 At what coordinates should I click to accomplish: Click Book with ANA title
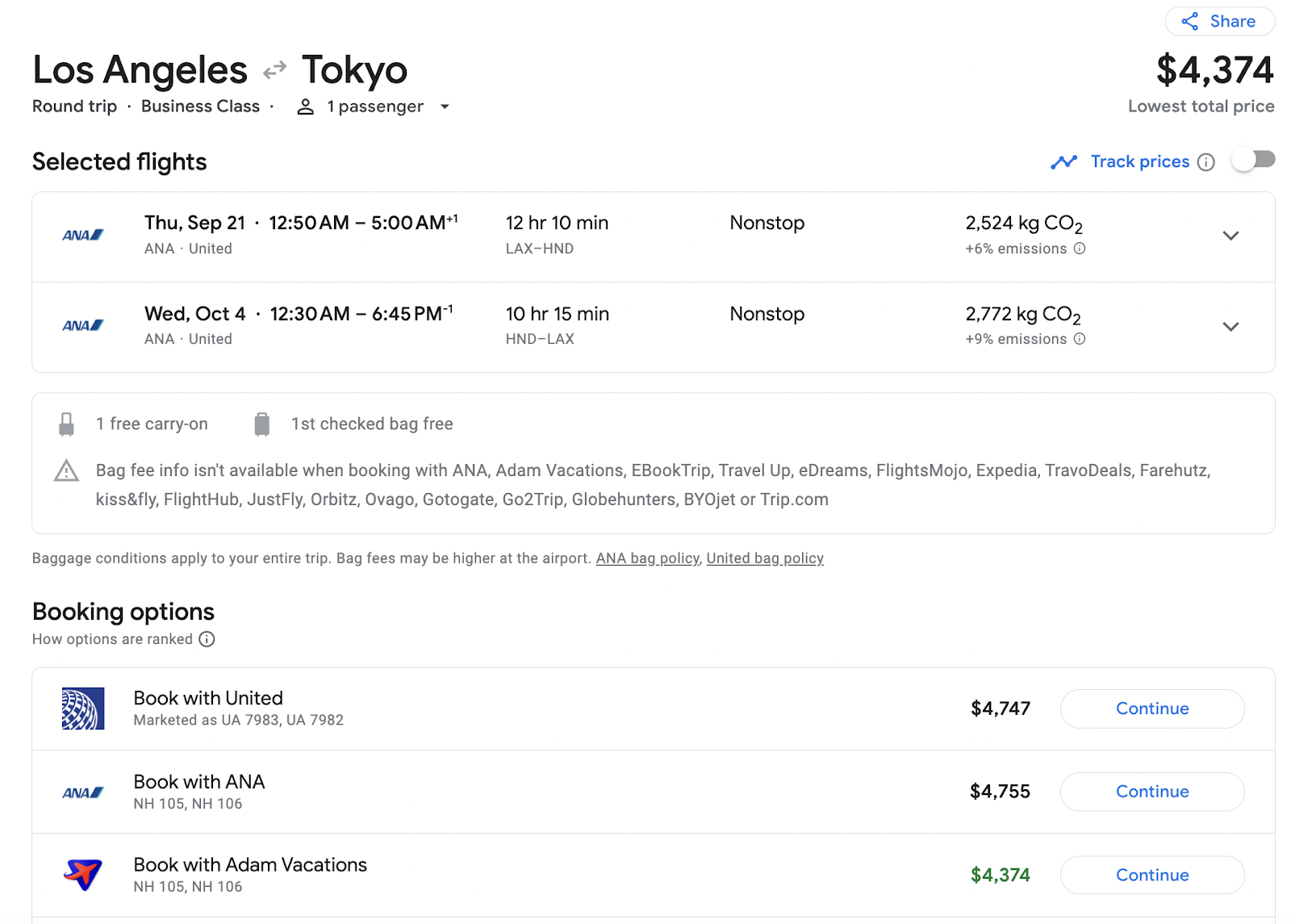coord(199,782)
